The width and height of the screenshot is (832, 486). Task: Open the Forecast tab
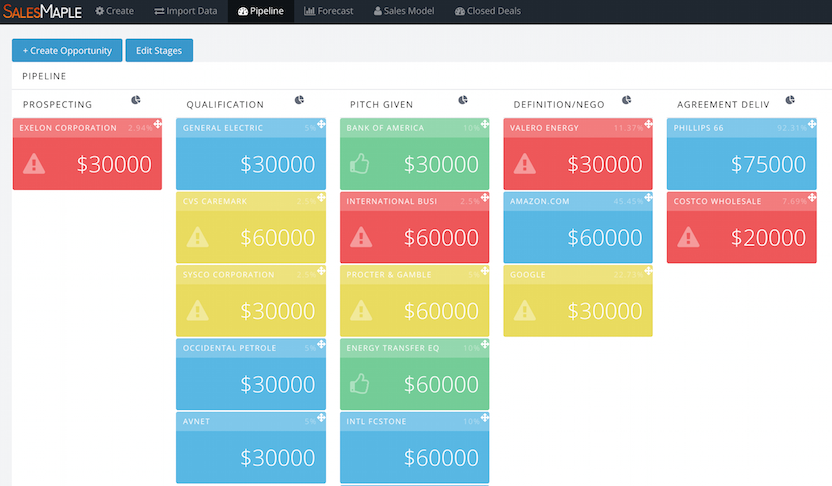coord(328,11)
